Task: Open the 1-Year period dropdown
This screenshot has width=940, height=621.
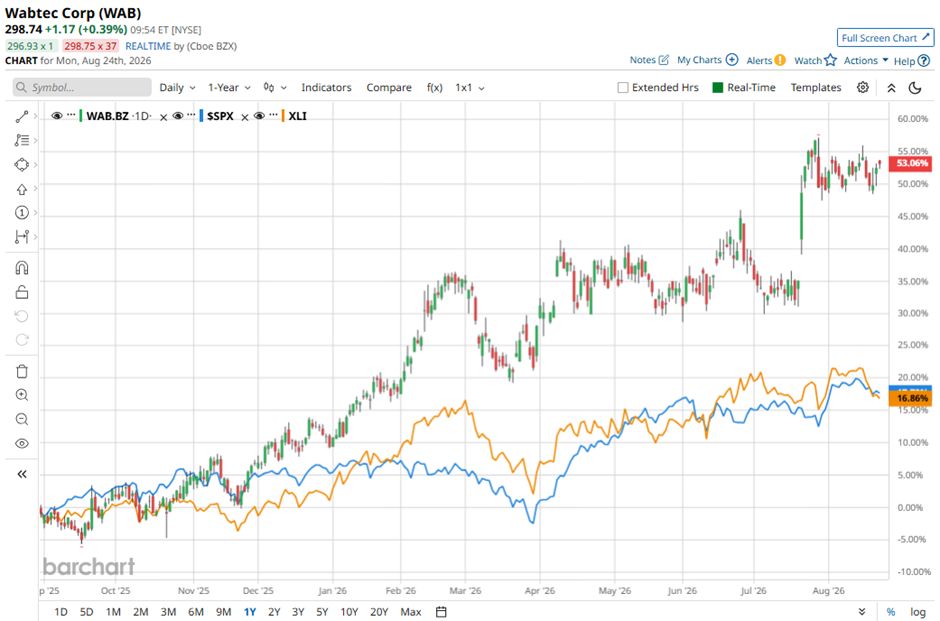Action: click(229, 88)
